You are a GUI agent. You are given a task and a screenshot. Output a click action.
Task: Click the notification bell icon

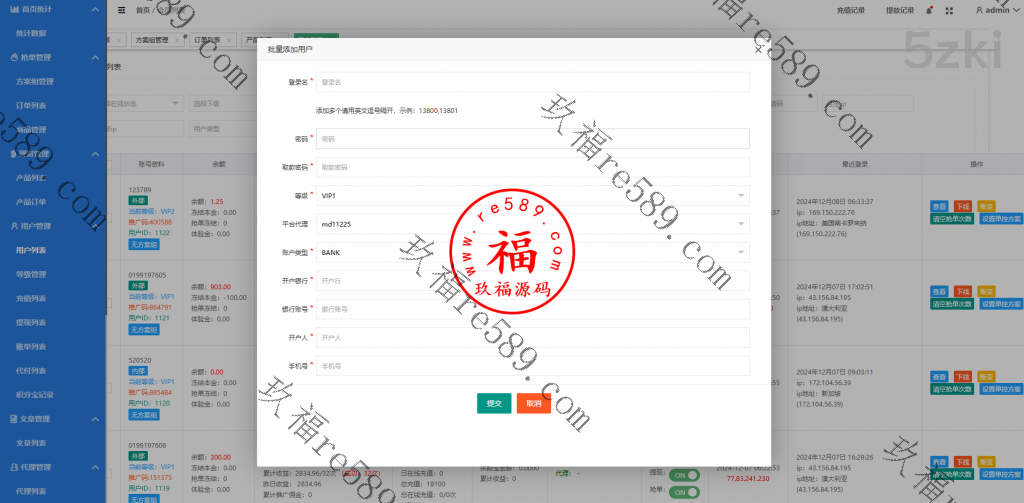931,10
